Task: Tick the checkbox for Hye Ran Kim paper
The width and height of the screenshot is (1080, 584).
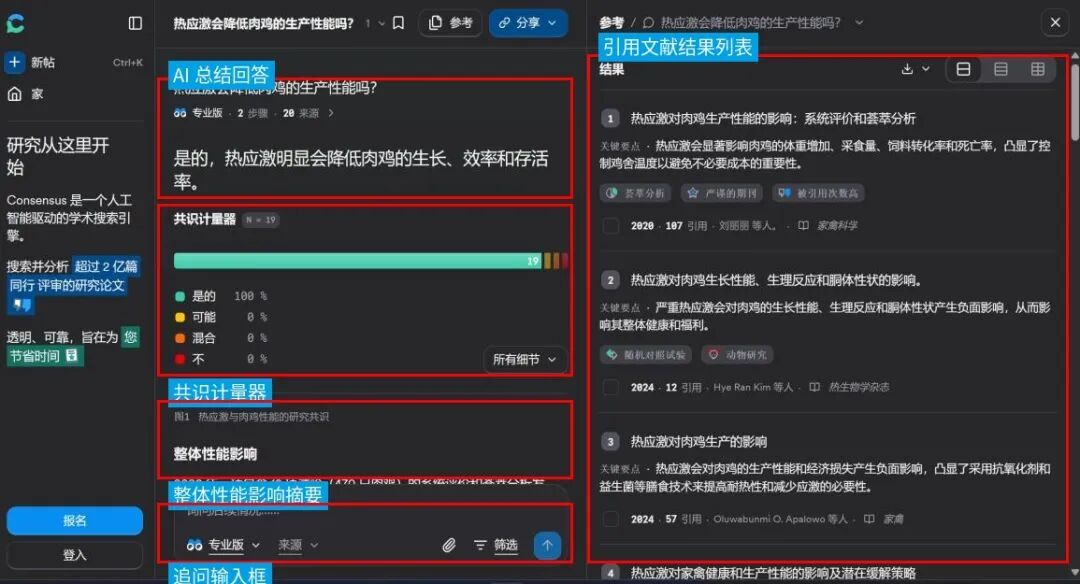Action: click(611, 387)
